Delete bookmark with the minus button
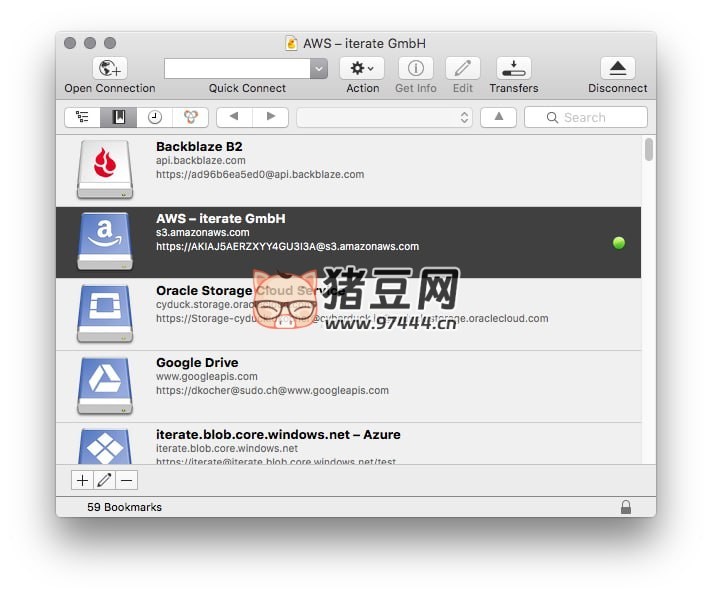Screen dimensions: 712x597 [126, 480]
